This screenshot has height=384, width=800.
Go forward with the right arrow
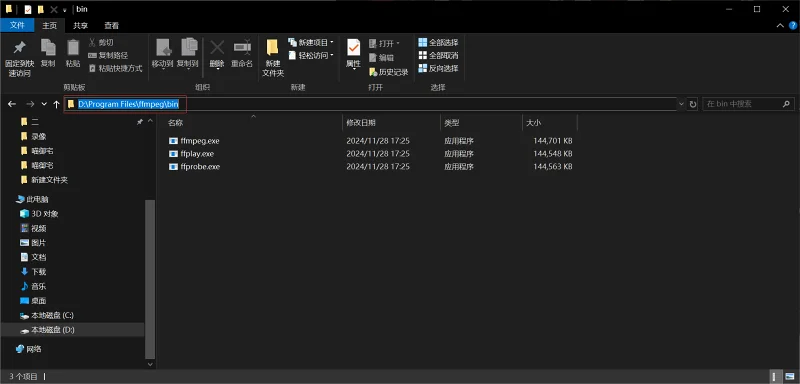click(30, 104)
